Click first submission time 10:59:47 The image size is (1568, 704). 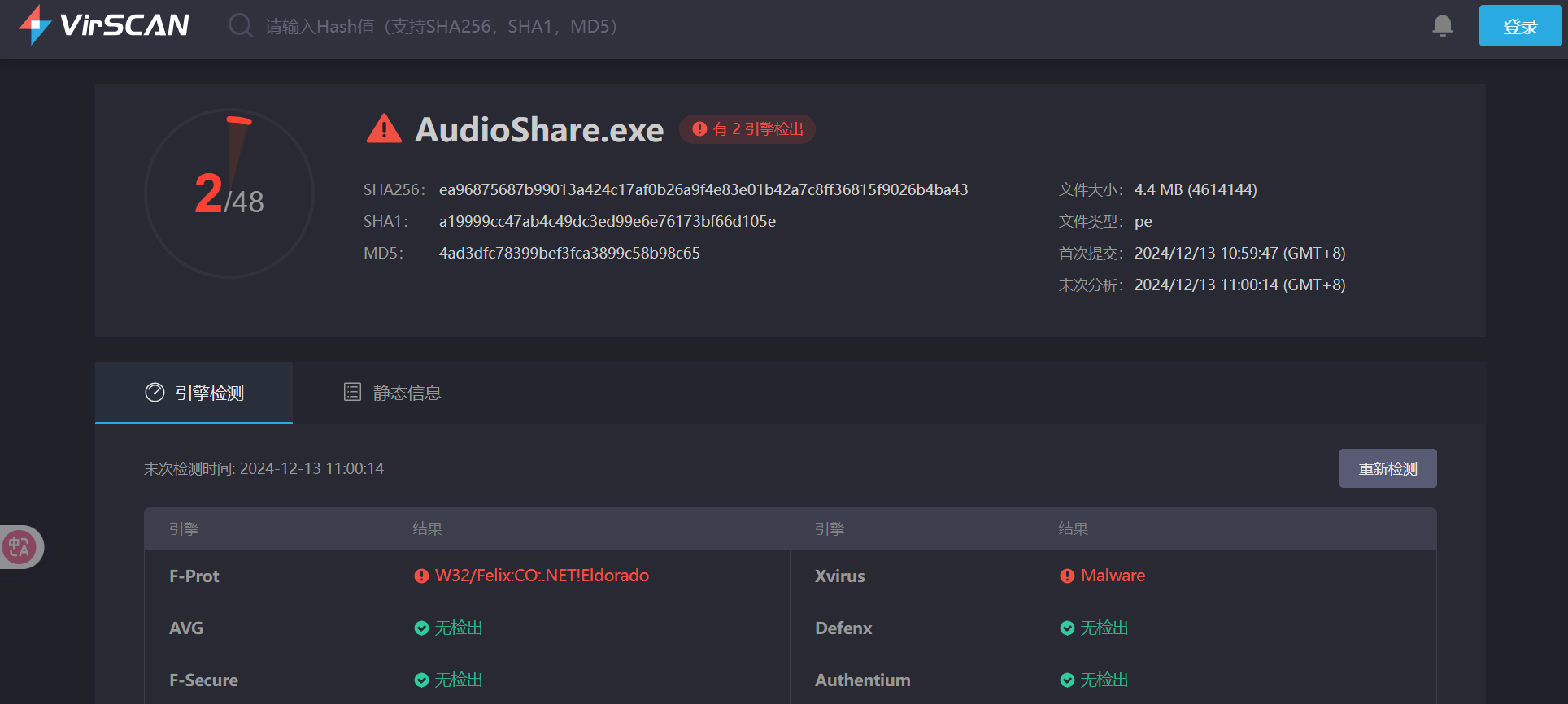1239,253
